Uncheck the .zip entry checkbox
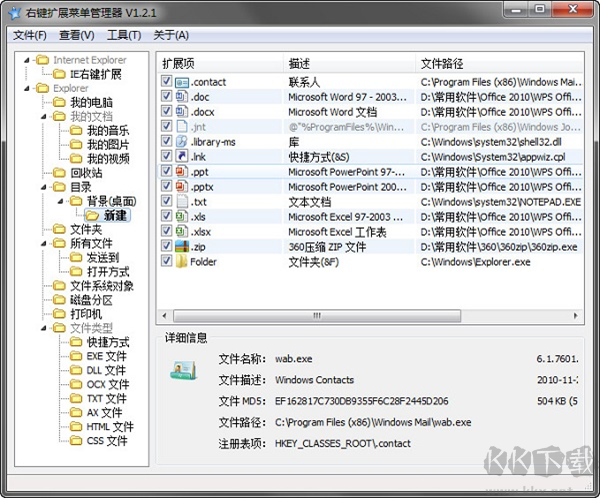This screenshot has width=600, height=498. (166, 246)
